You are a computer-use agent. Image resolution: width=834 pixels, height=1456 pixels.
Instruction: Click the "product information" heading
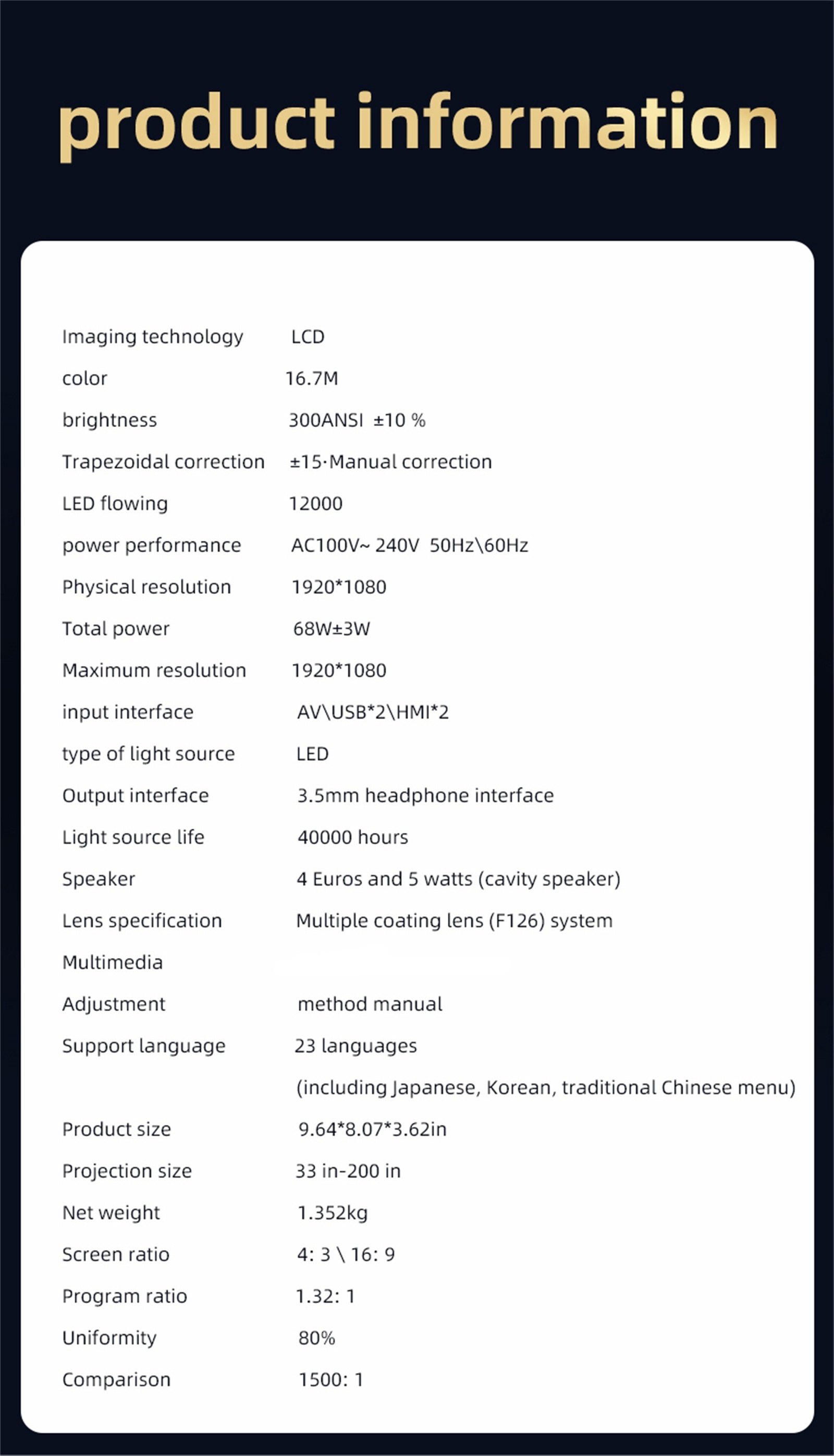click(x=417, y=123)
